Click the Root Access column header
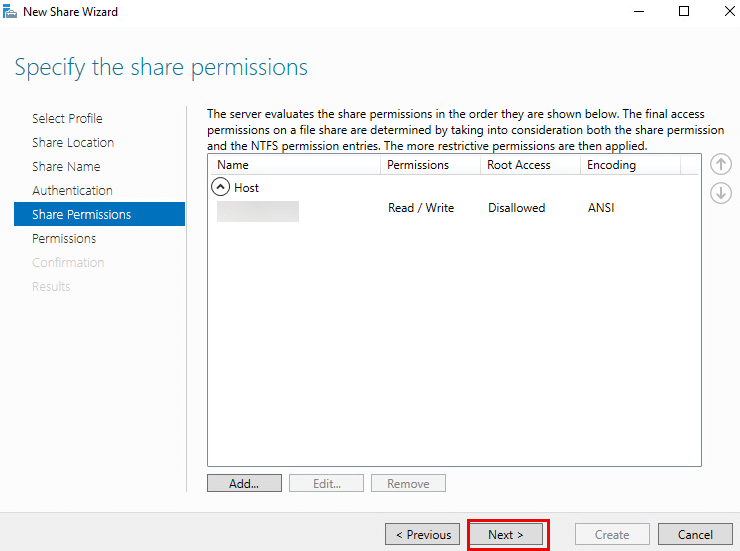The width and height of the screenshot is (740, 551). (518, 165)
